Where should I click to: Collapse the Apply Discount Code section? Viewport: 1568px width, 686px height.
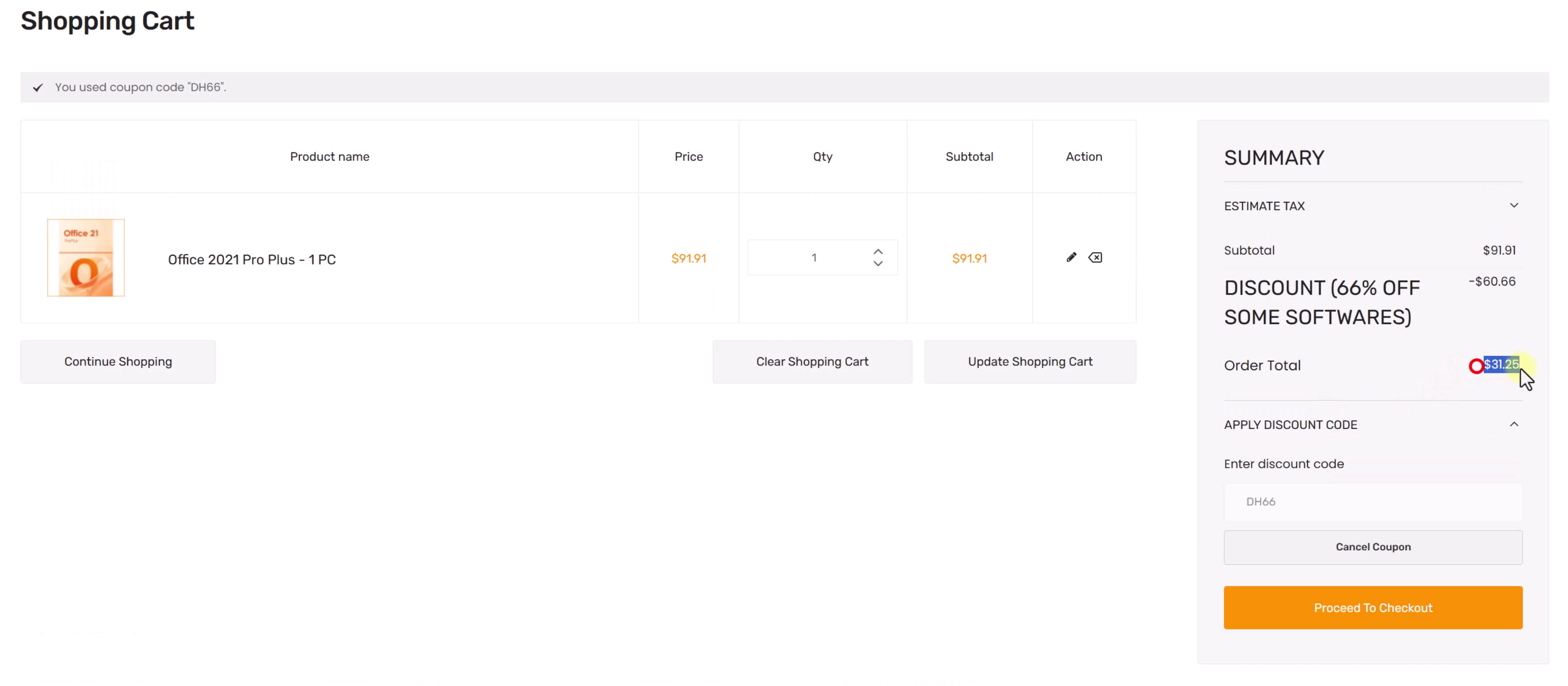(1513, 424)
